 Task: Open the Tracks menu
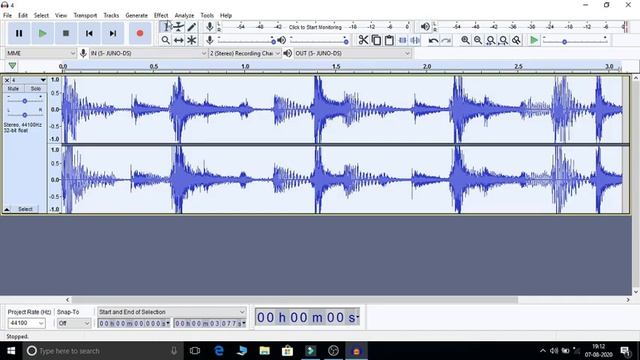111,15
